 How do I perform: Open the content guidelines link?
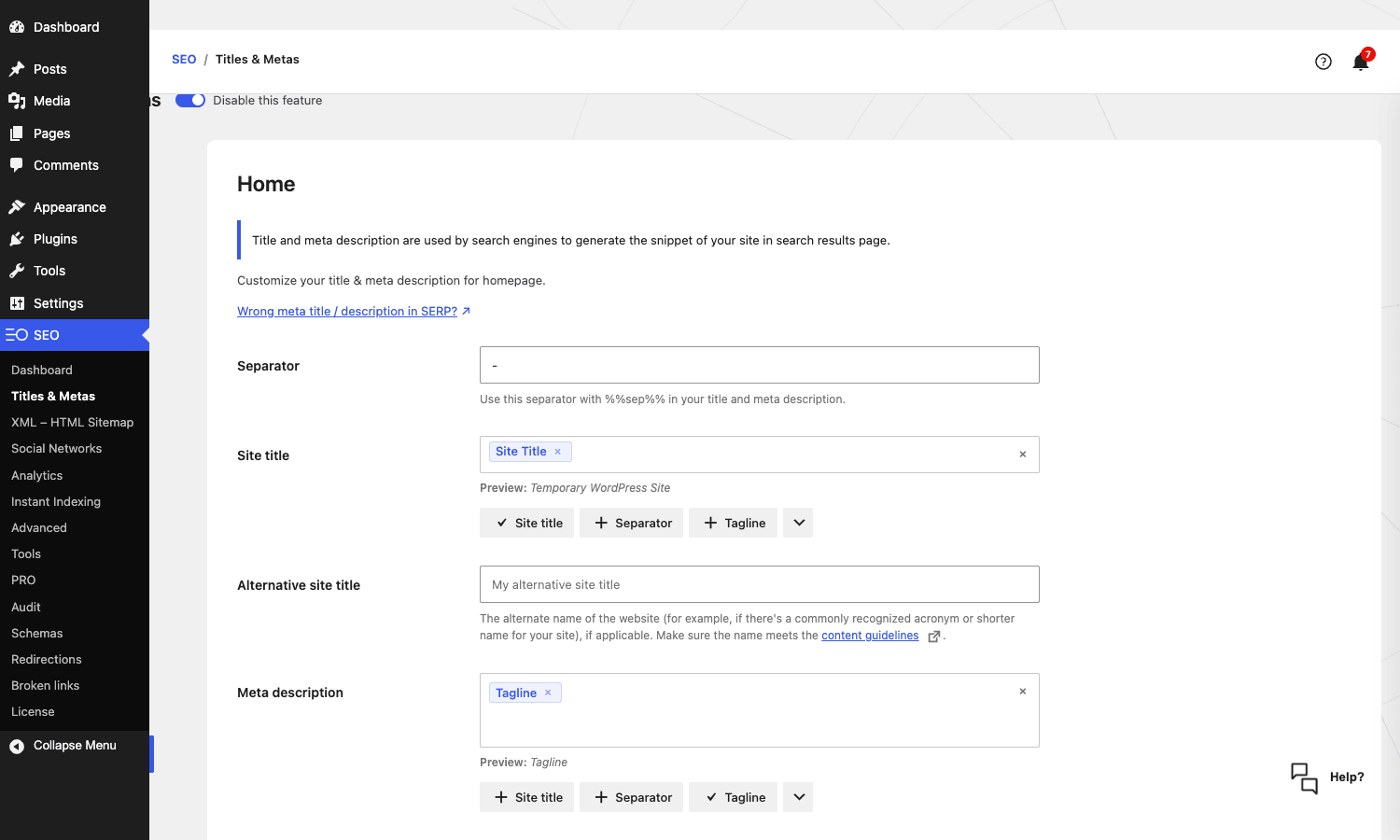click(x=870, y=636)
